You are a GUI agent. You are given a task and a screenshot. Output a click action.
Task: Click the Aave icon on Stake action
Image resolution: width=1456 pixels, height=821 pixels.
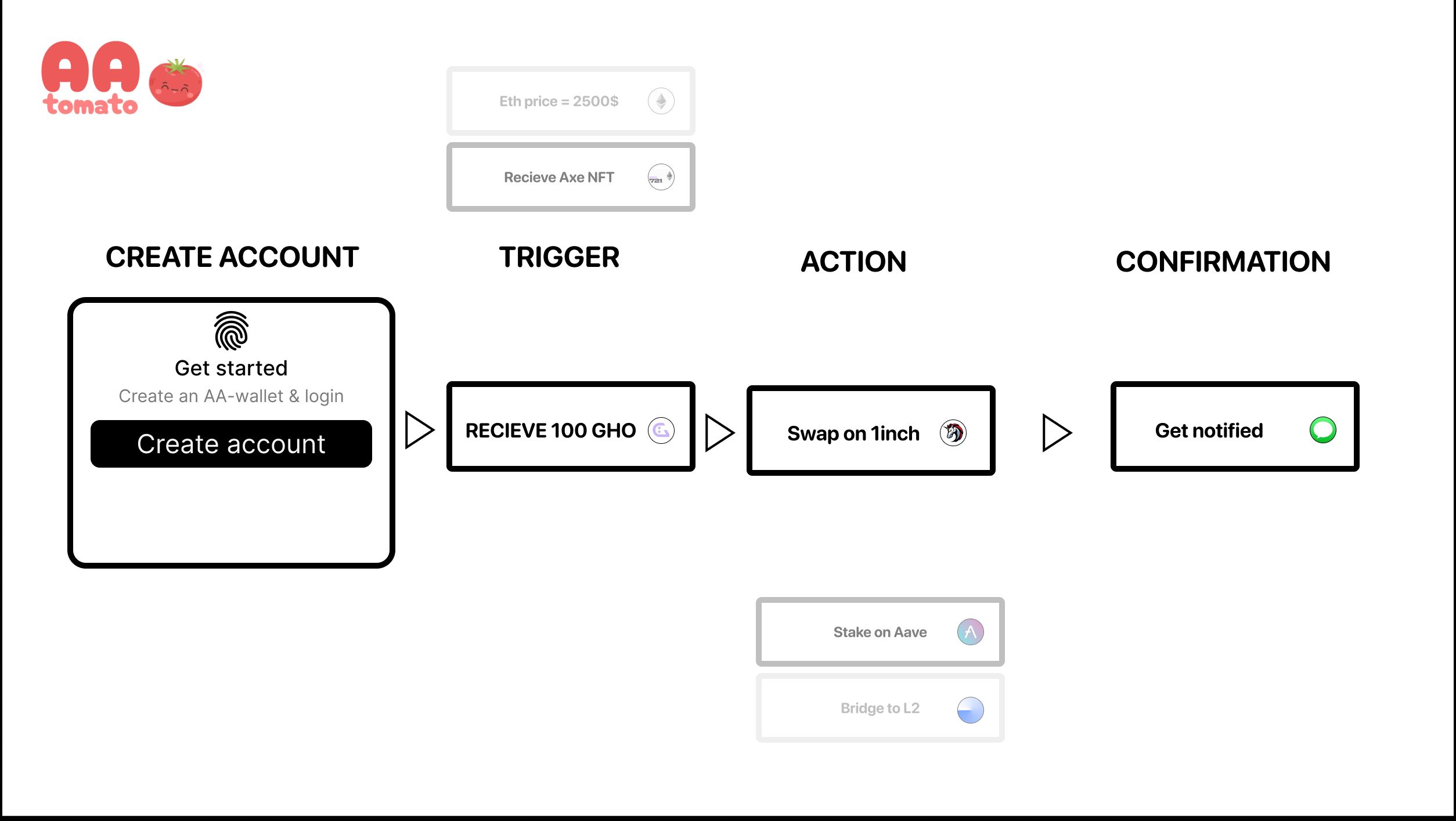(x=969, y=631)
